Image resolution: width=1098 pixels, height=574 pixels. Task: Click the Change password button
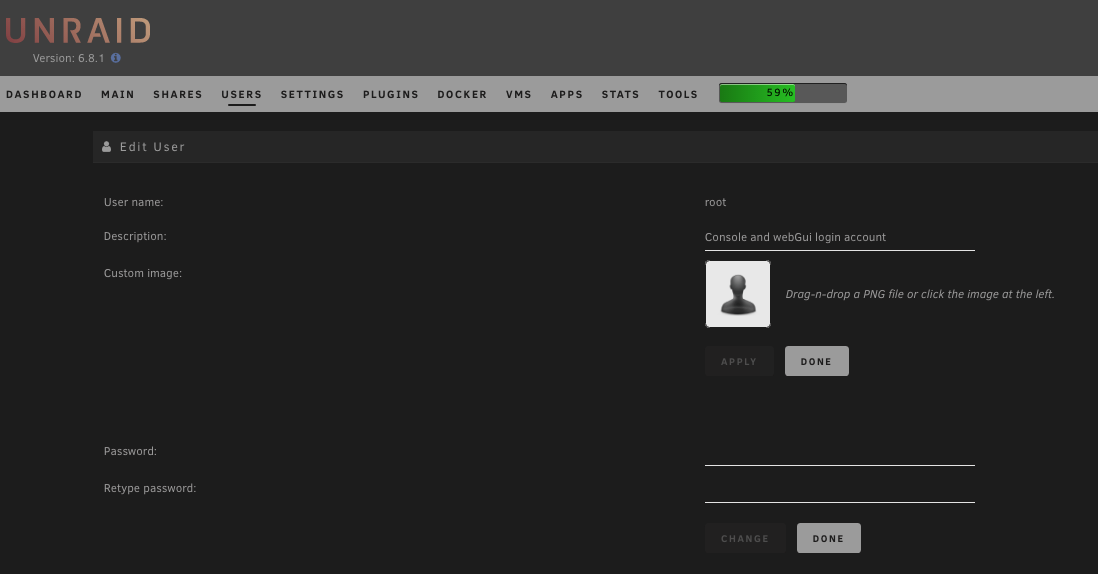click(x=745, y=538)
